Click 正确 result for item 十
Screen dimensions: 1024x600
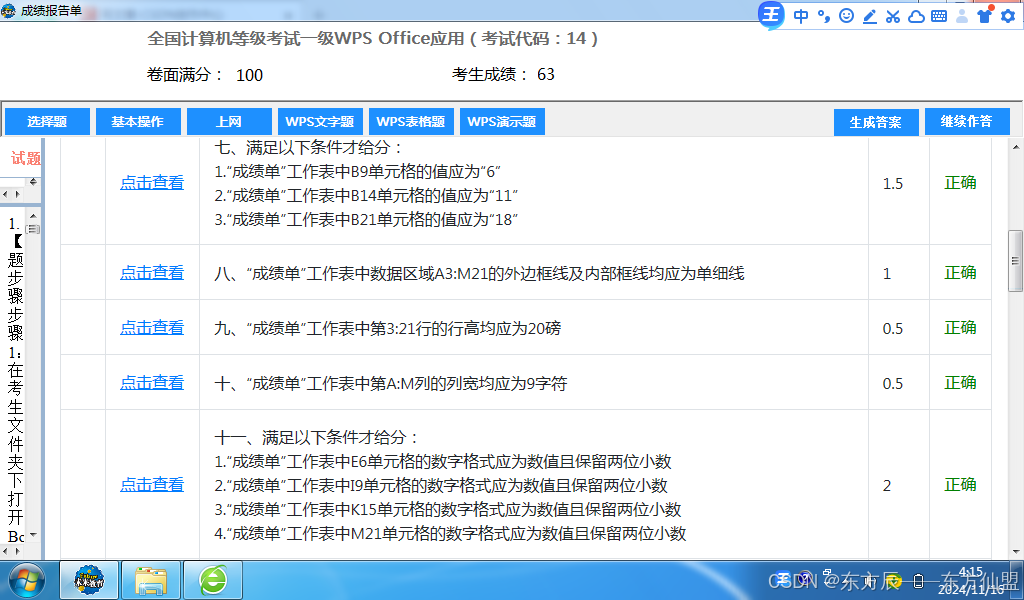[x=960, y=383]
